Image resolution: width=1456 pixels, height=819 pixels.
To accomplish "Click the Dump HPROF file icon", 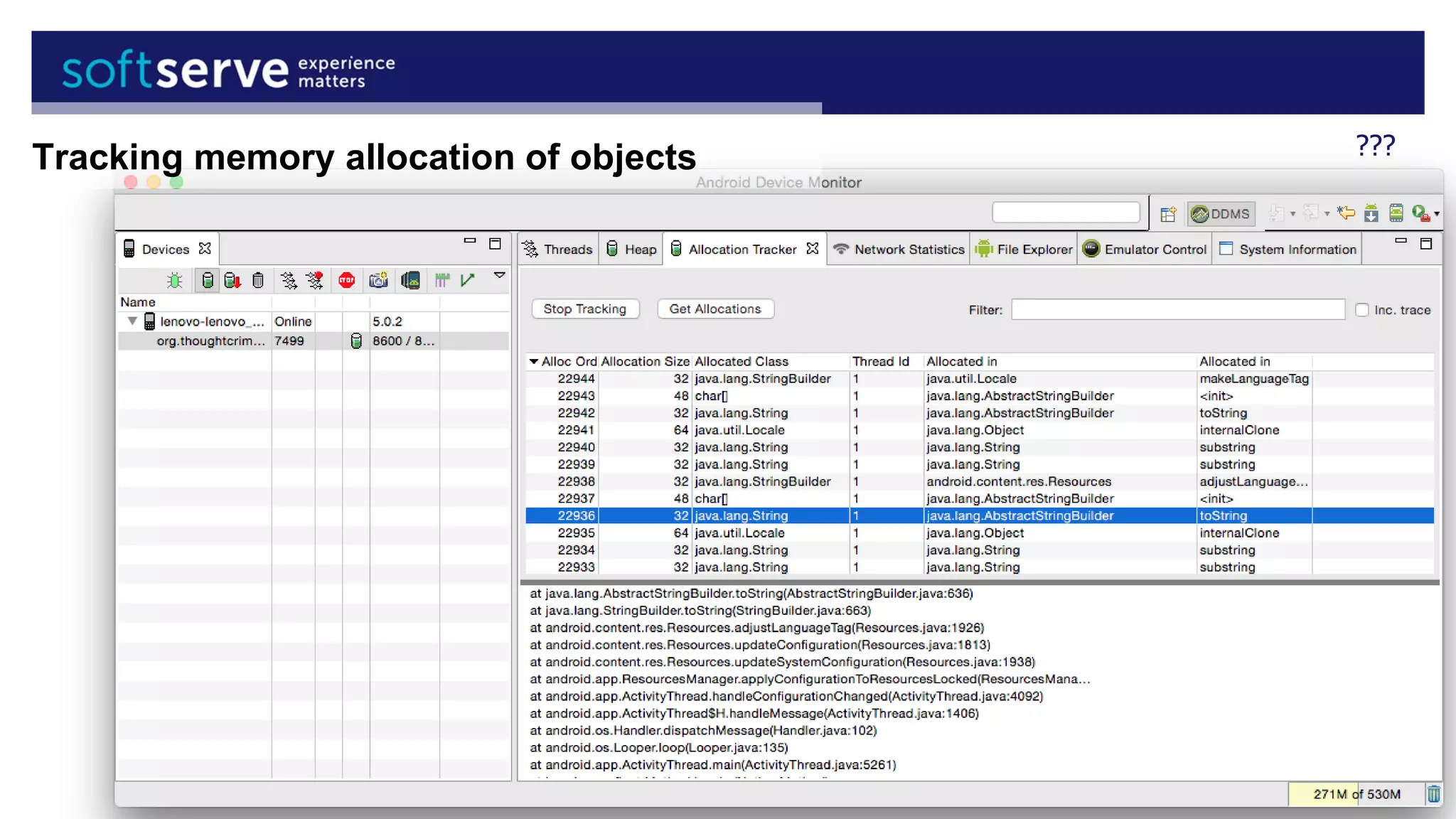I will click(232, 281).
